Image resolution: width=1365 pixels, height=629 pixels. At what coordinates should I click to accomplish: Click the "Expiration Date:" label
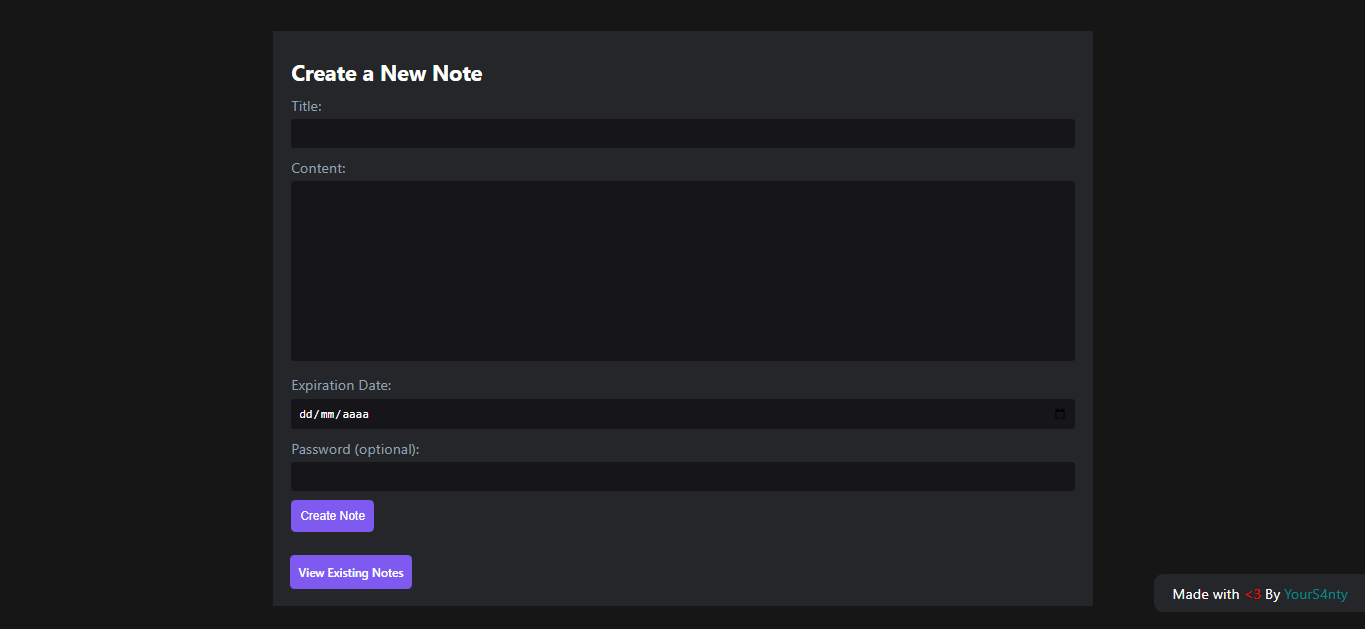click(341, 385)
